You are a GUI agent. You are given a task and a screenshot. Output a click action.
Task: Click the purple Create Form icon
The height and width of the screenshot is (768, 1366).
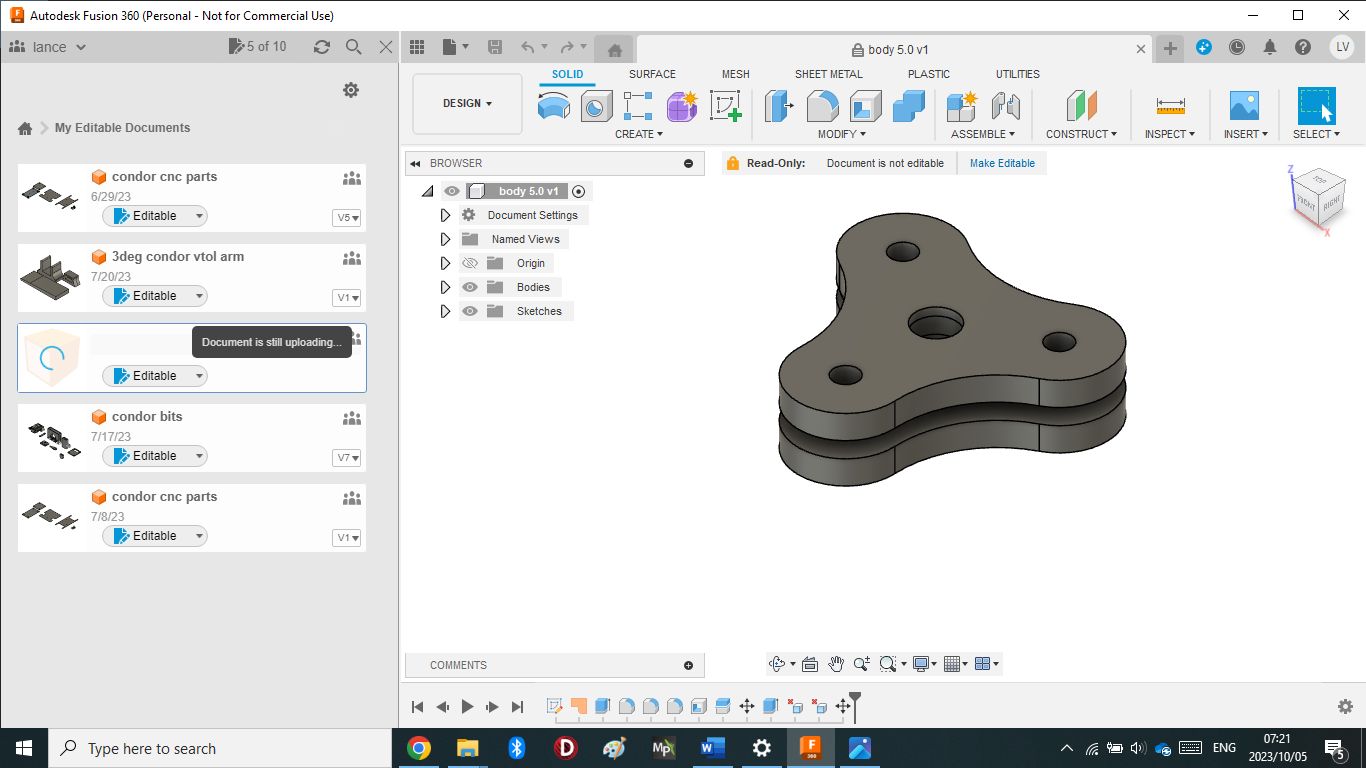[682, 106]
